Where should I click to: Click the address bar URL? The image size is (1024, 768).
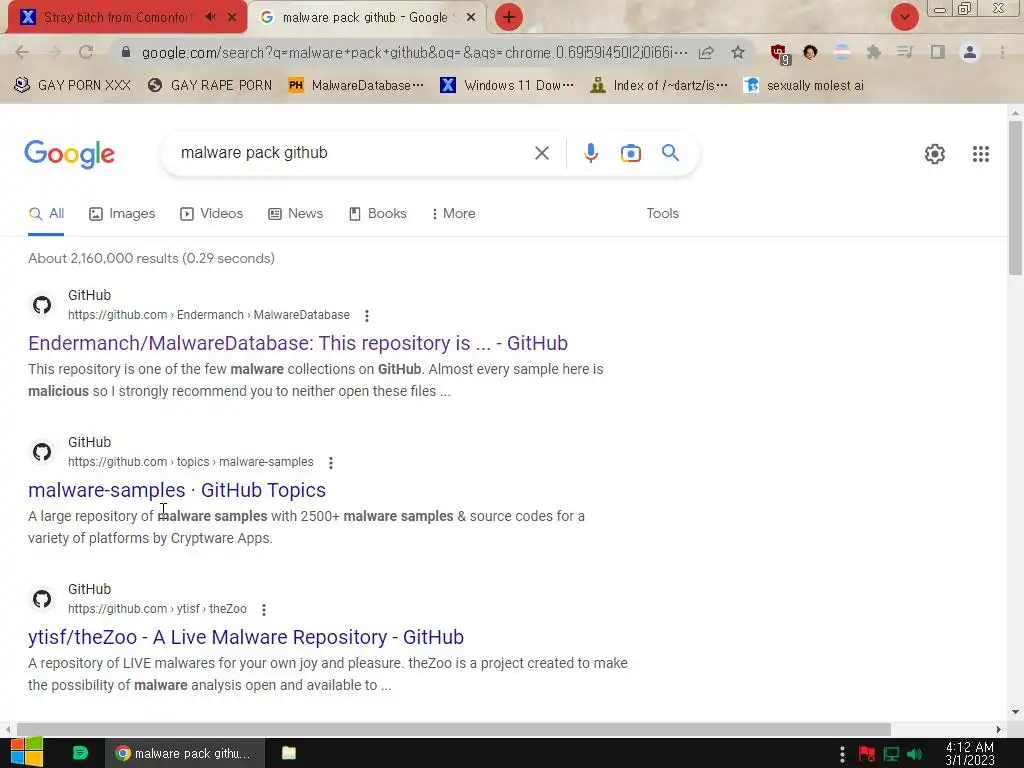[414, 53]
